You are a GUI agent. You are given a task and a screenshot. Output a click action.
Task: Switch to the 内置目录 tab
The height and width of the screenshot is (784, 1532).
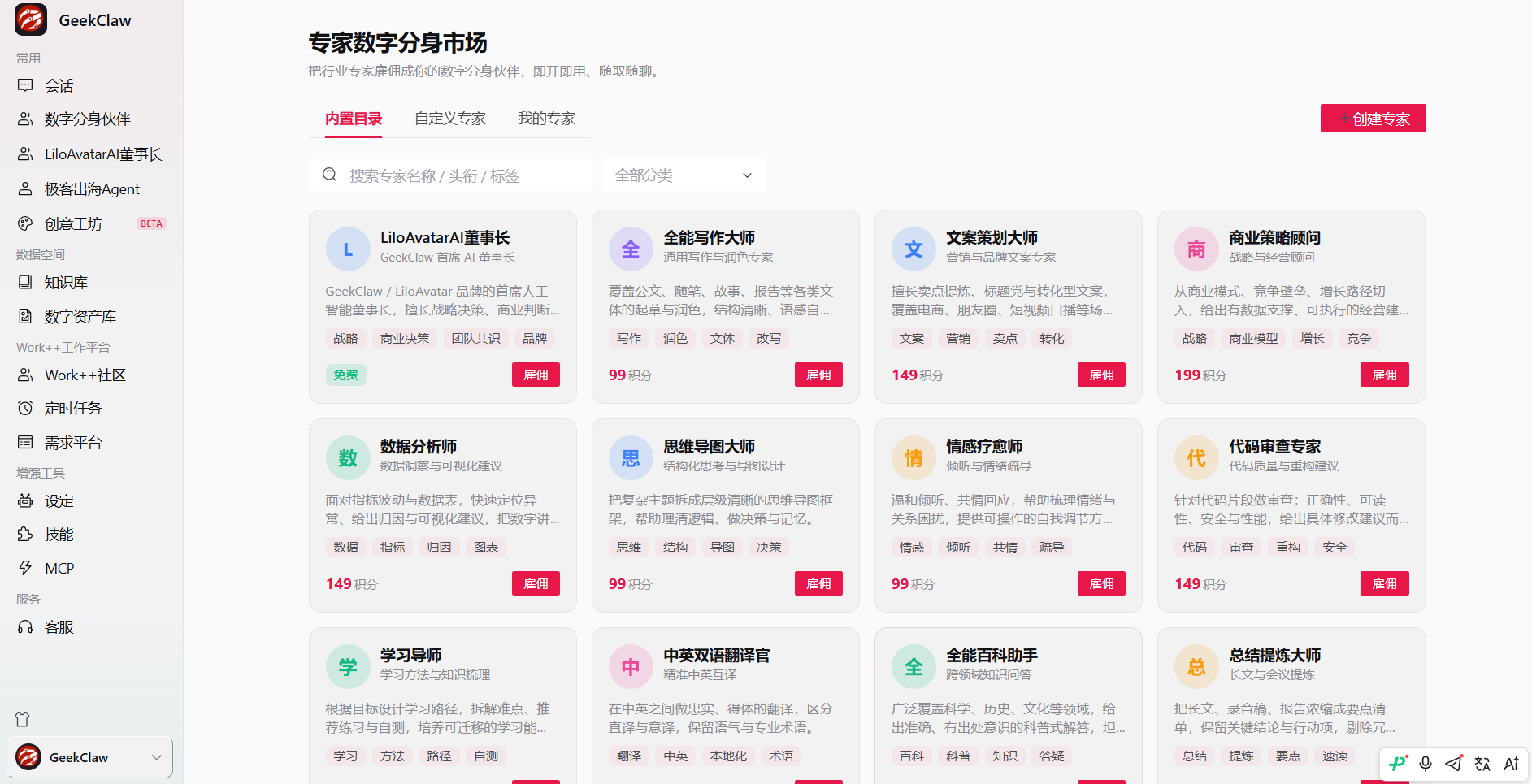354,119
